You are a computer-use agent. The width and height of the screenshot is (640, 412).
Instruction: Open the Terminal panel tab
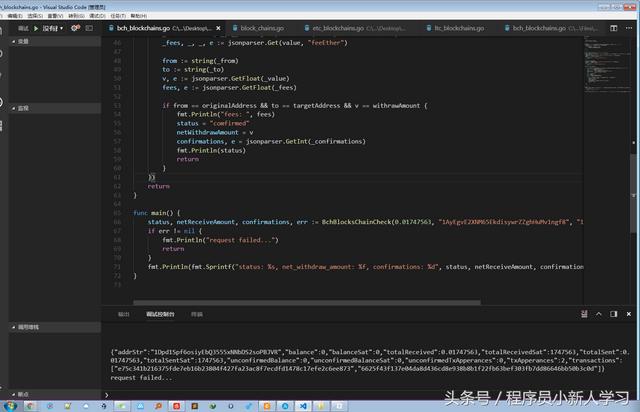(x=197, y=314)
